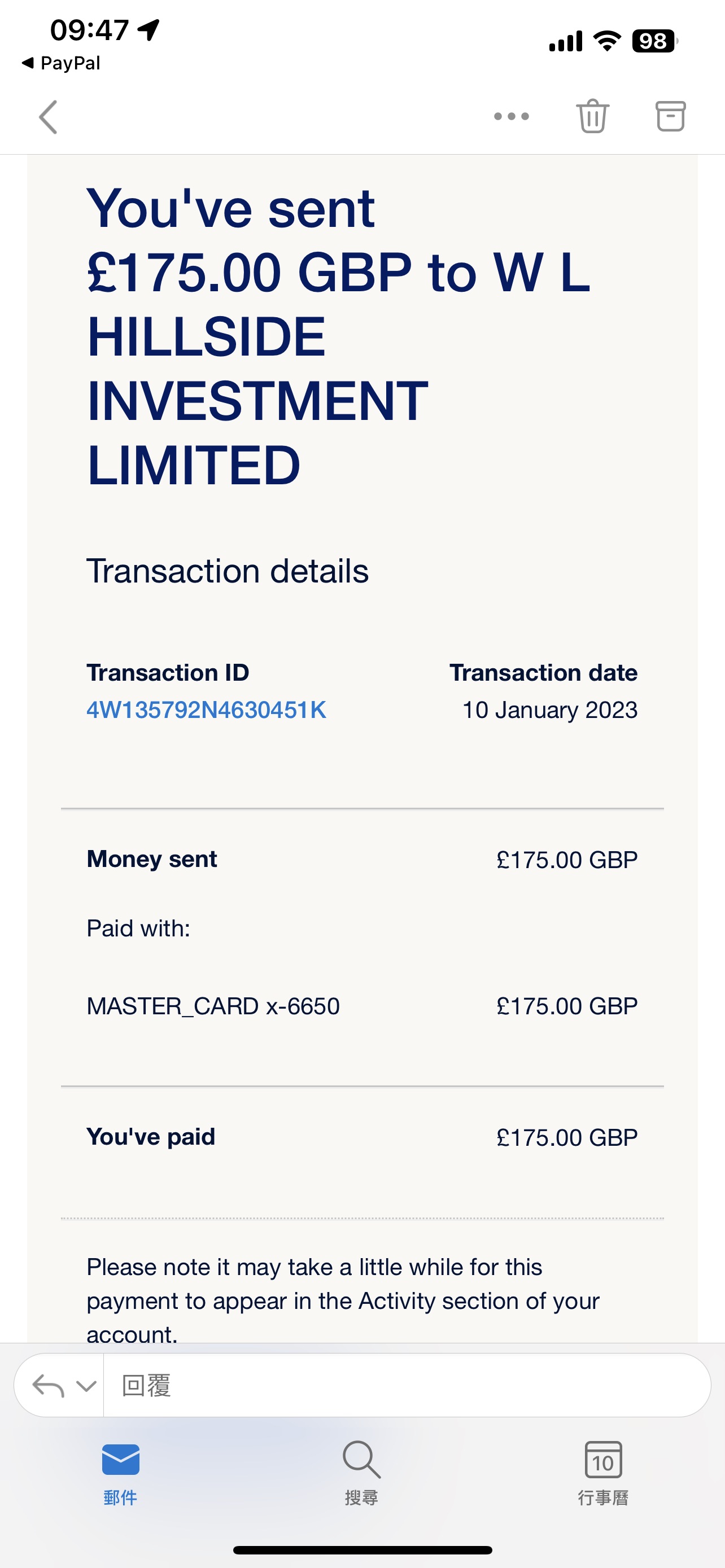Return to PayPal app via status bar
Viewport: 725px width, 1568px height.
pyautogui.click(x=61, y=63)
